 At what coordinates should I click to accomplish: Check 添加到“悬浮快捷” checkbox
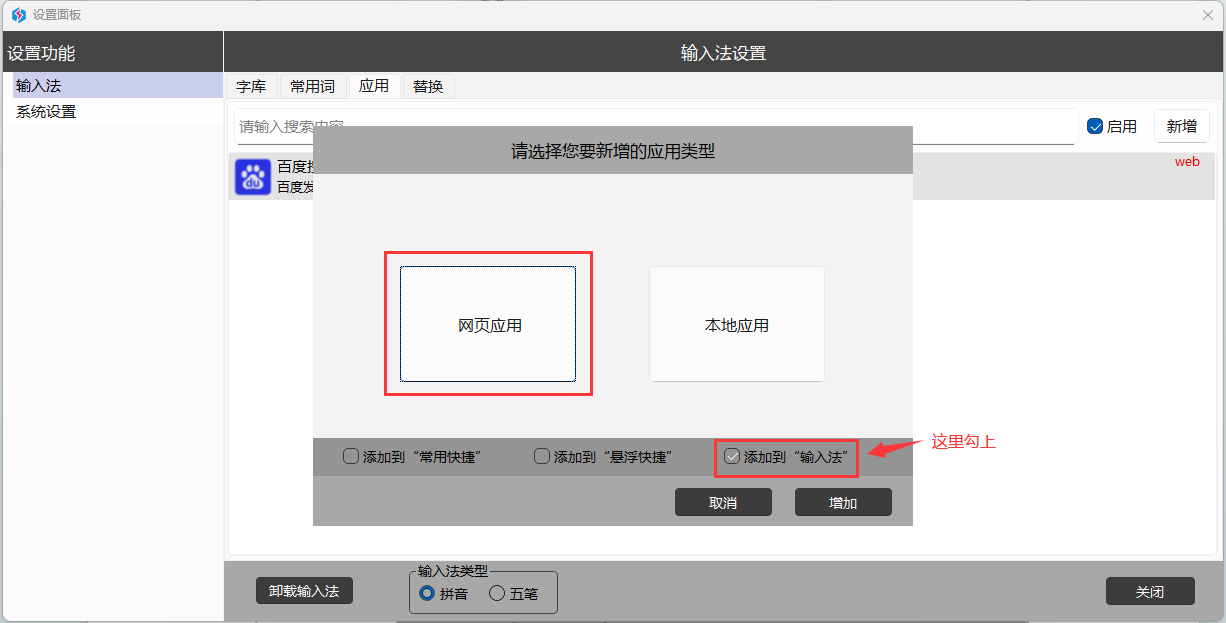click(542, 456)
